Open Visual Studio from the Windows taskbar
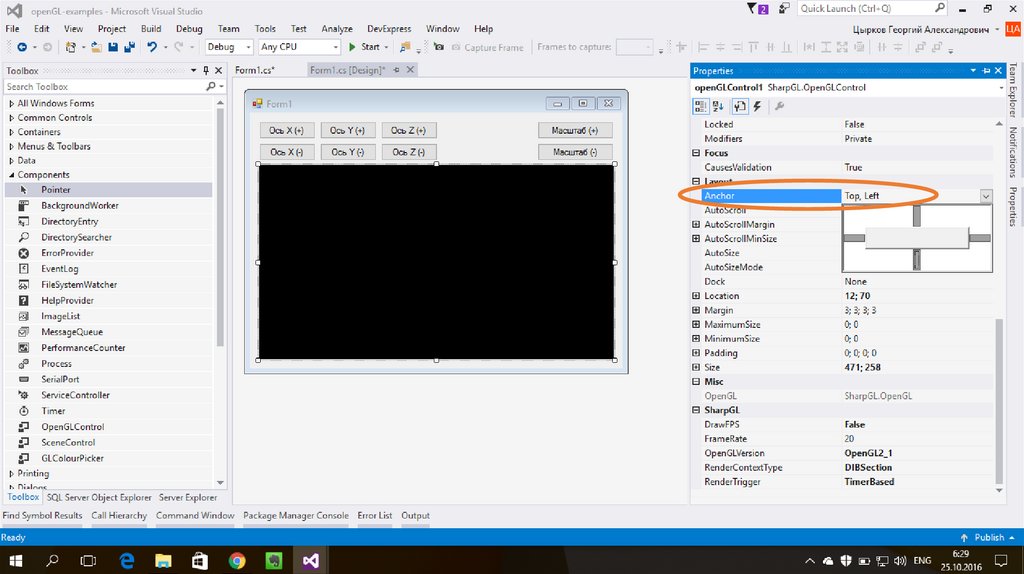Image resolution: width=1024 pixels, height=574 pixels. pyautogui.click(x=311, y=560)
